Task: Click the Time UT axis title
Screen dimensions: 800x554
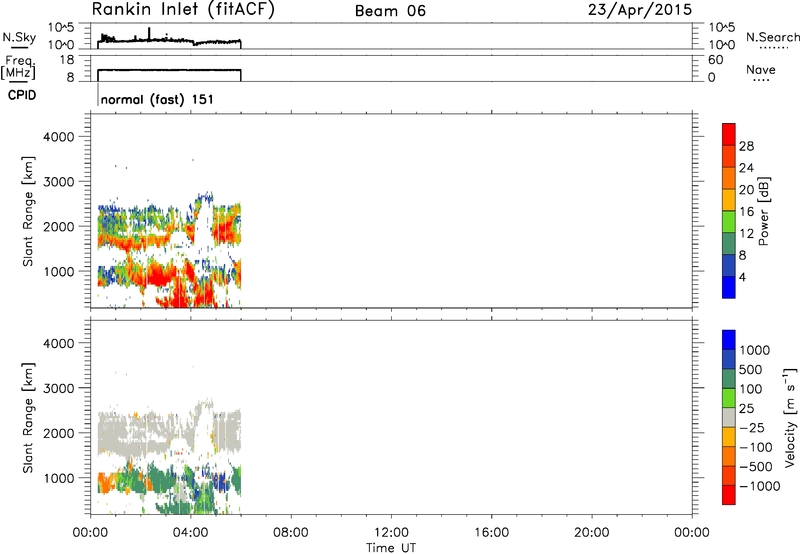Action: click(391, 548)
